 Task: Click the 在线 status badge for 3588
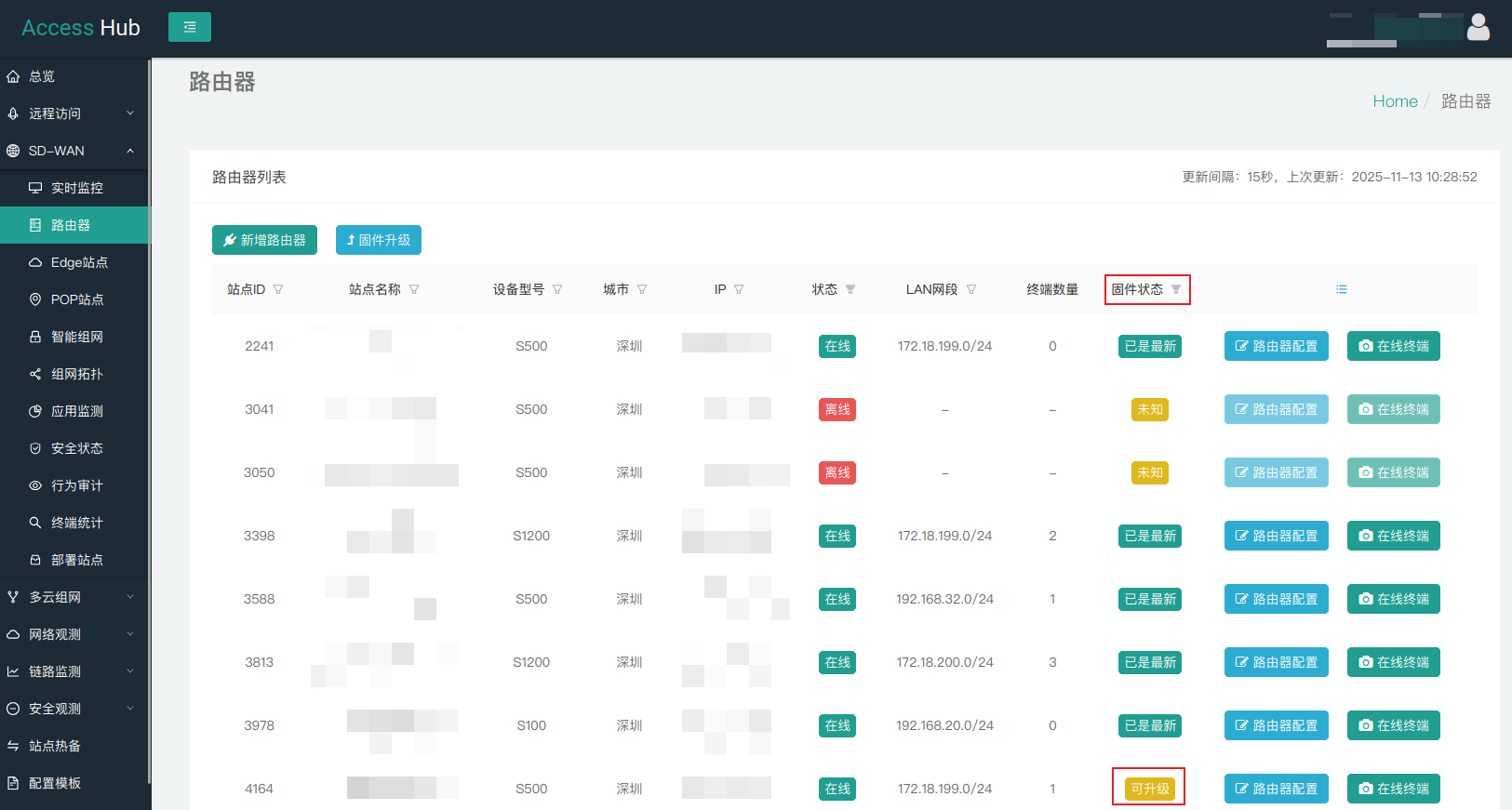(x=837, y=599)
